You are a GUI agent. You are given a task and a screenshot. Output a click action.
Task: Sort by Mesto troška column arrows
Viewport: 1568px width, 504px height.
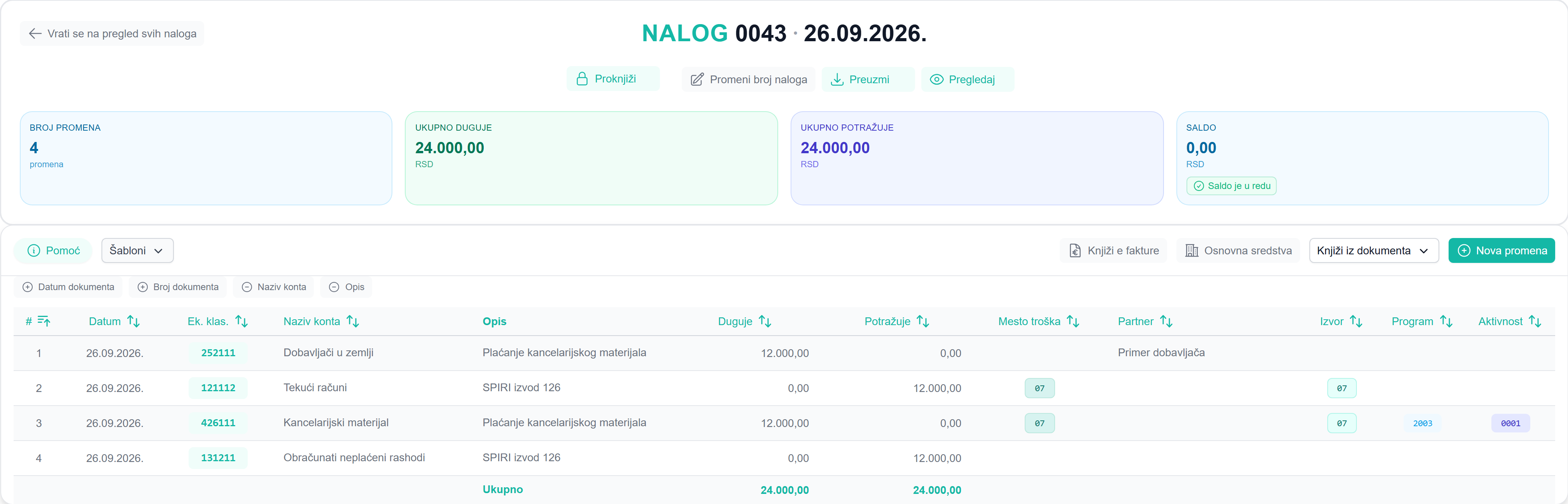pos(1073,321)
